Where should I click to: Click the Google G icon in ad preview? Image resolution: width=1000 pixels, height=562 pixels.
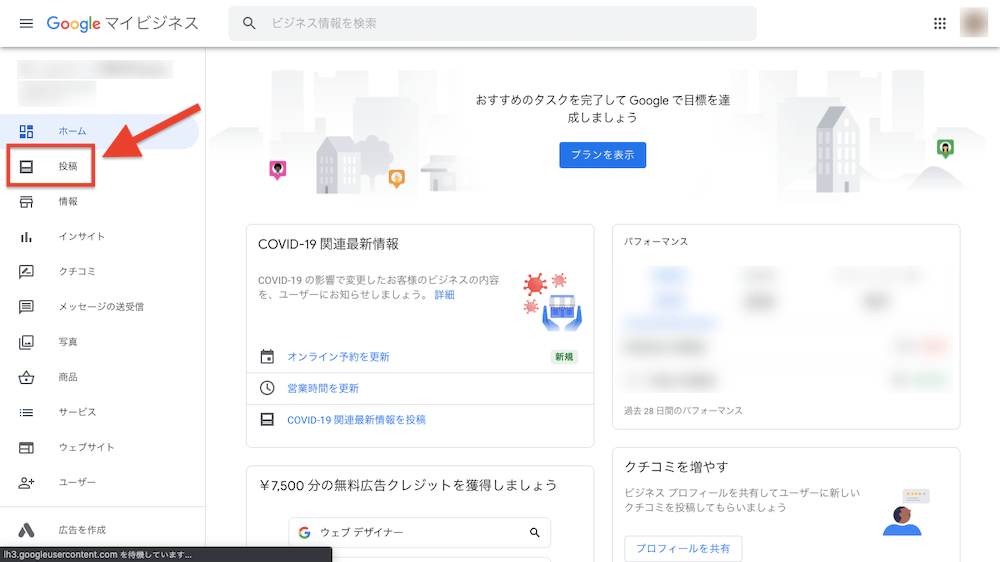click(x=305, y=532)
